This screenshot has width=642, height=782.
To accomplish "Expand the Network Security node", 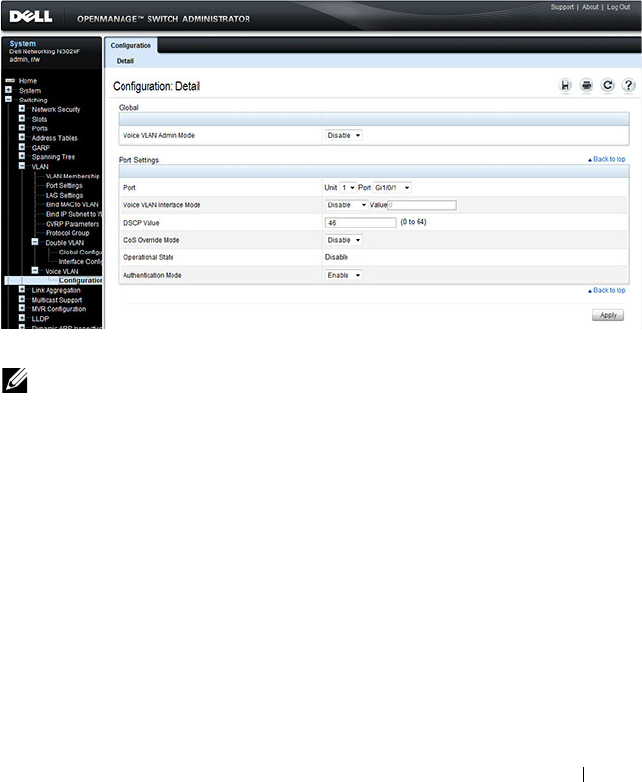I will coord(22,109).
